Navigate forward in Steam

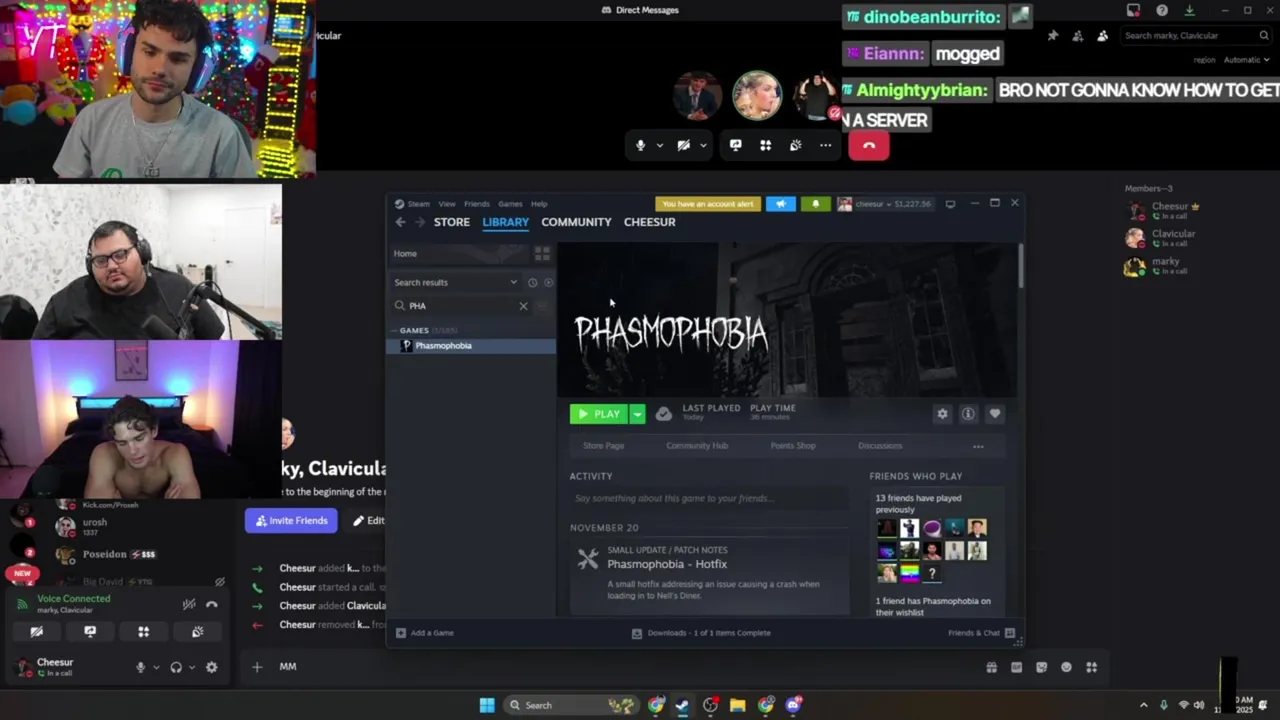click(x=419, y=222)
